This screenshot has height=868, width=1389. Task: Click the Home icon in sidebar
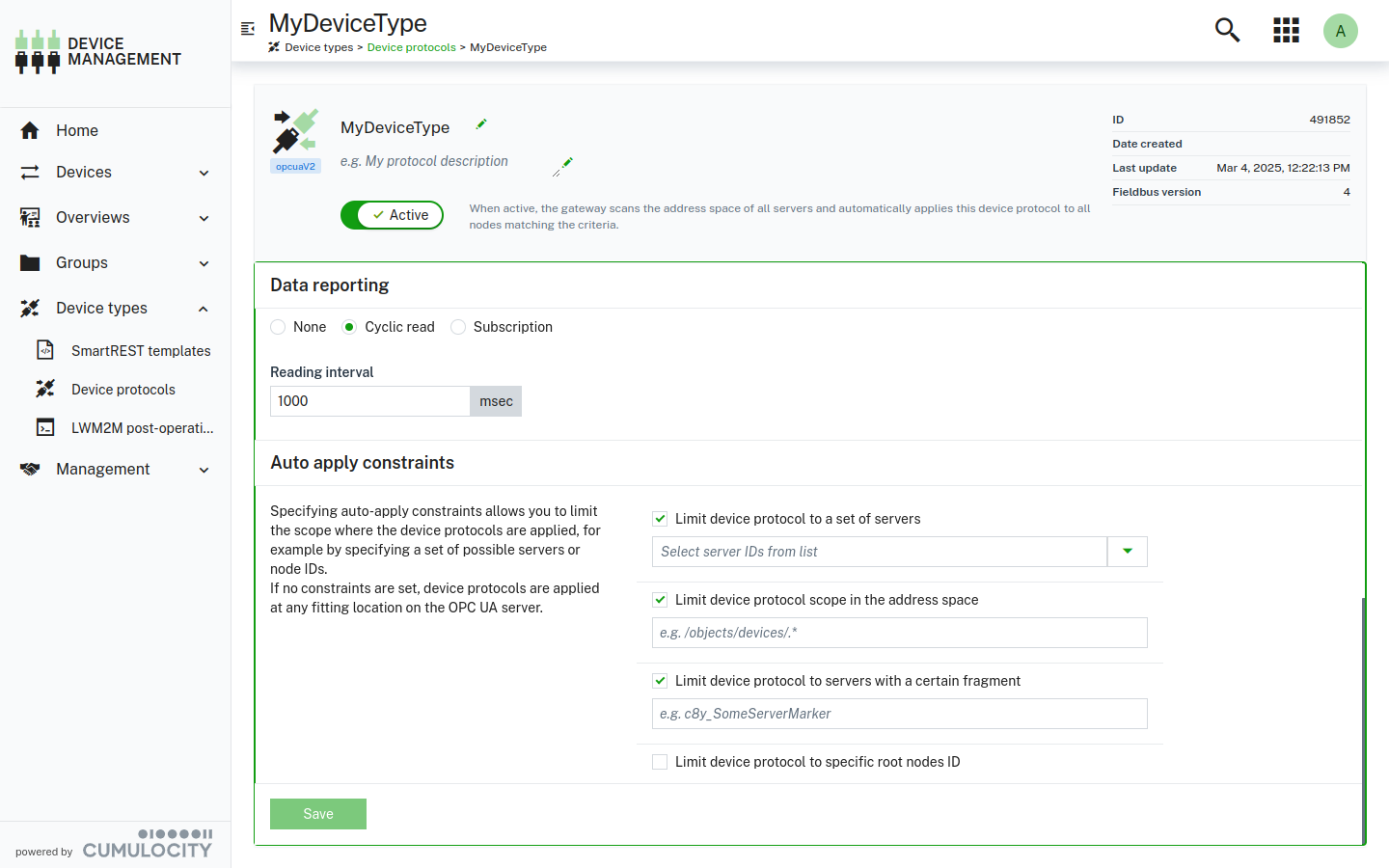click(x=30, y=130)
